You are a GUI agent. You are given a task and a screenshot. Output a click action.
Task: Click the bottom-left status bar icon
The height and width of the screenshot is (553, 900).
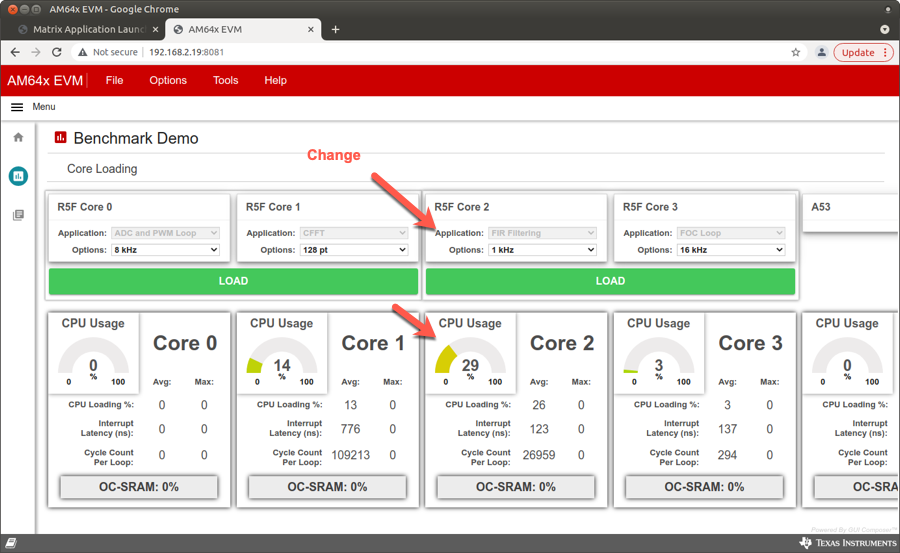point(11,543)
